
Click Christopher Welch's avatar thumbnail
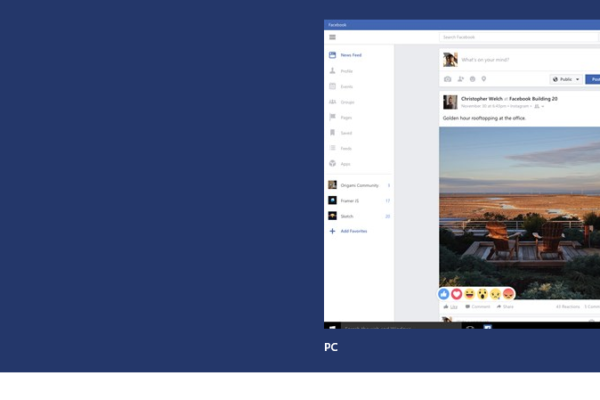coord(450,102)
